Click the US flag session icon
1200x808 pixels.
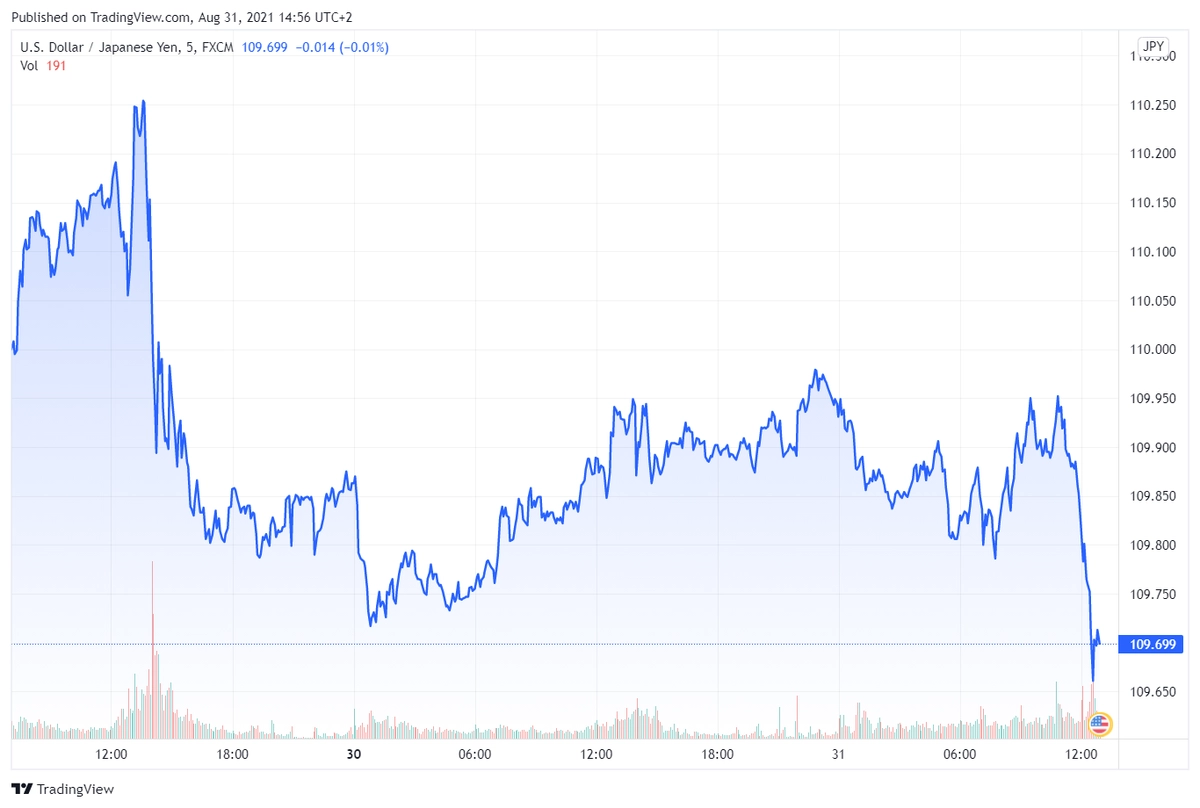click(x=1099, y=723)
